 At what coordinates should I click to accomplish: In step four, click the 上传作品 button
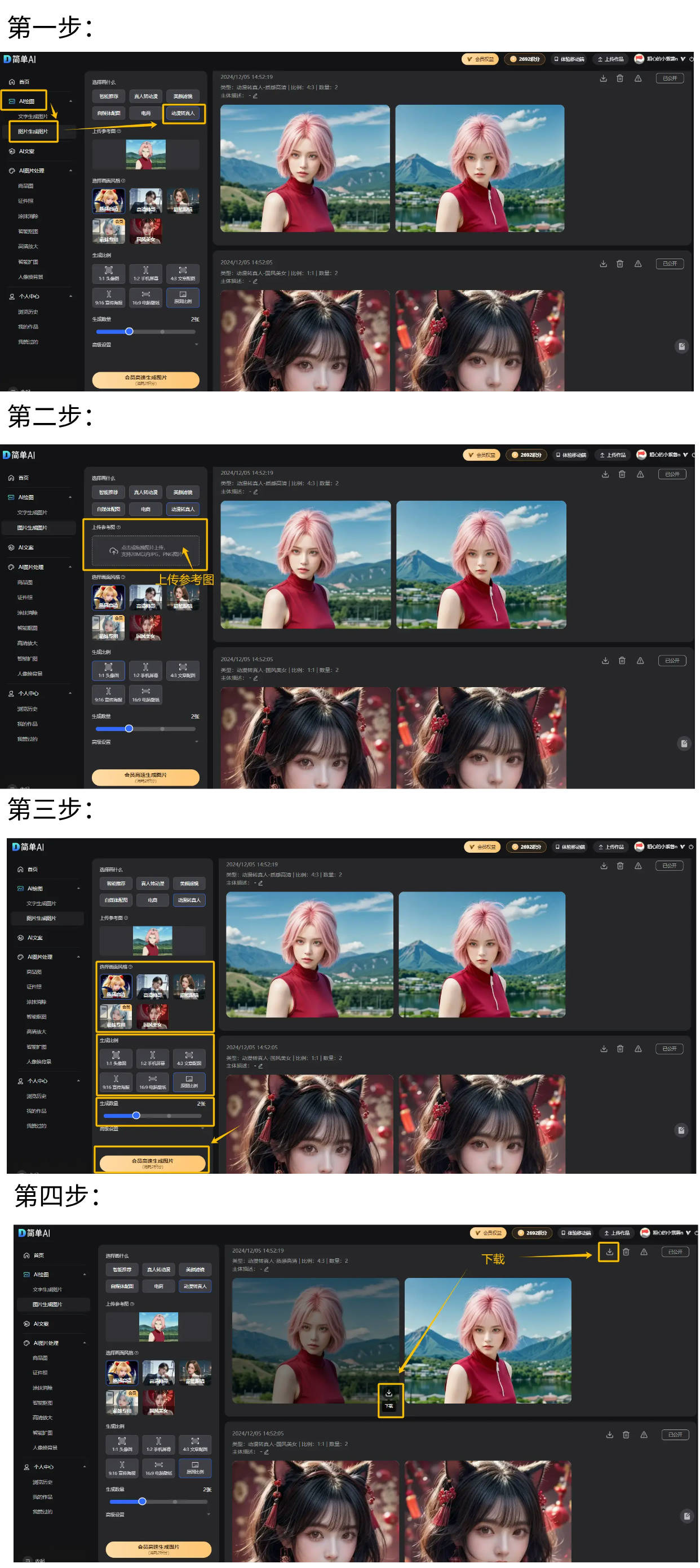[x=617, y=1233]
